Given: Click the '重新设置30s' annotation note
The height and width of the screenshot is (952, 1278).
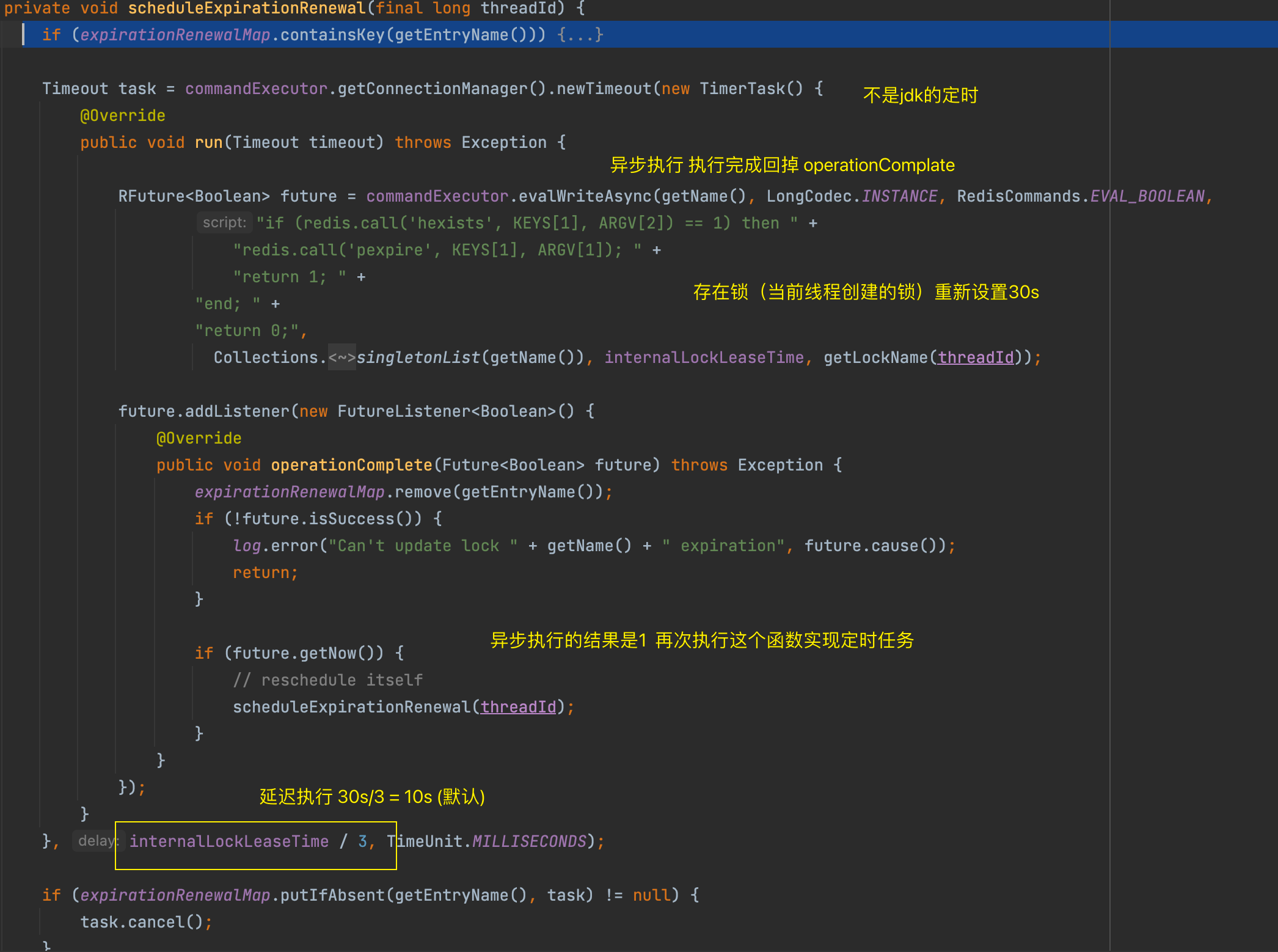Looking at the screenshot, I should click(x=987, y=292).
